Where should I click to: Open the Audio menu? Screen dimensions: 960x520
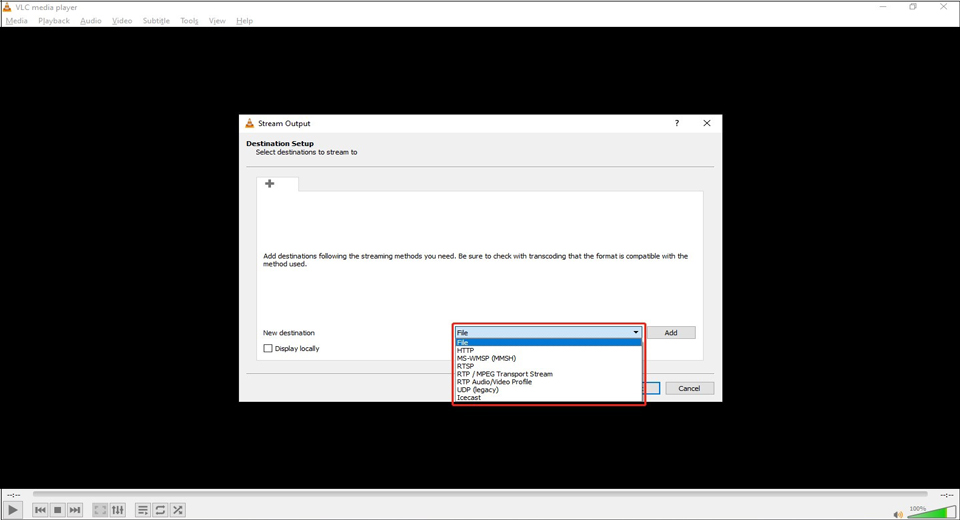point(91,20)
